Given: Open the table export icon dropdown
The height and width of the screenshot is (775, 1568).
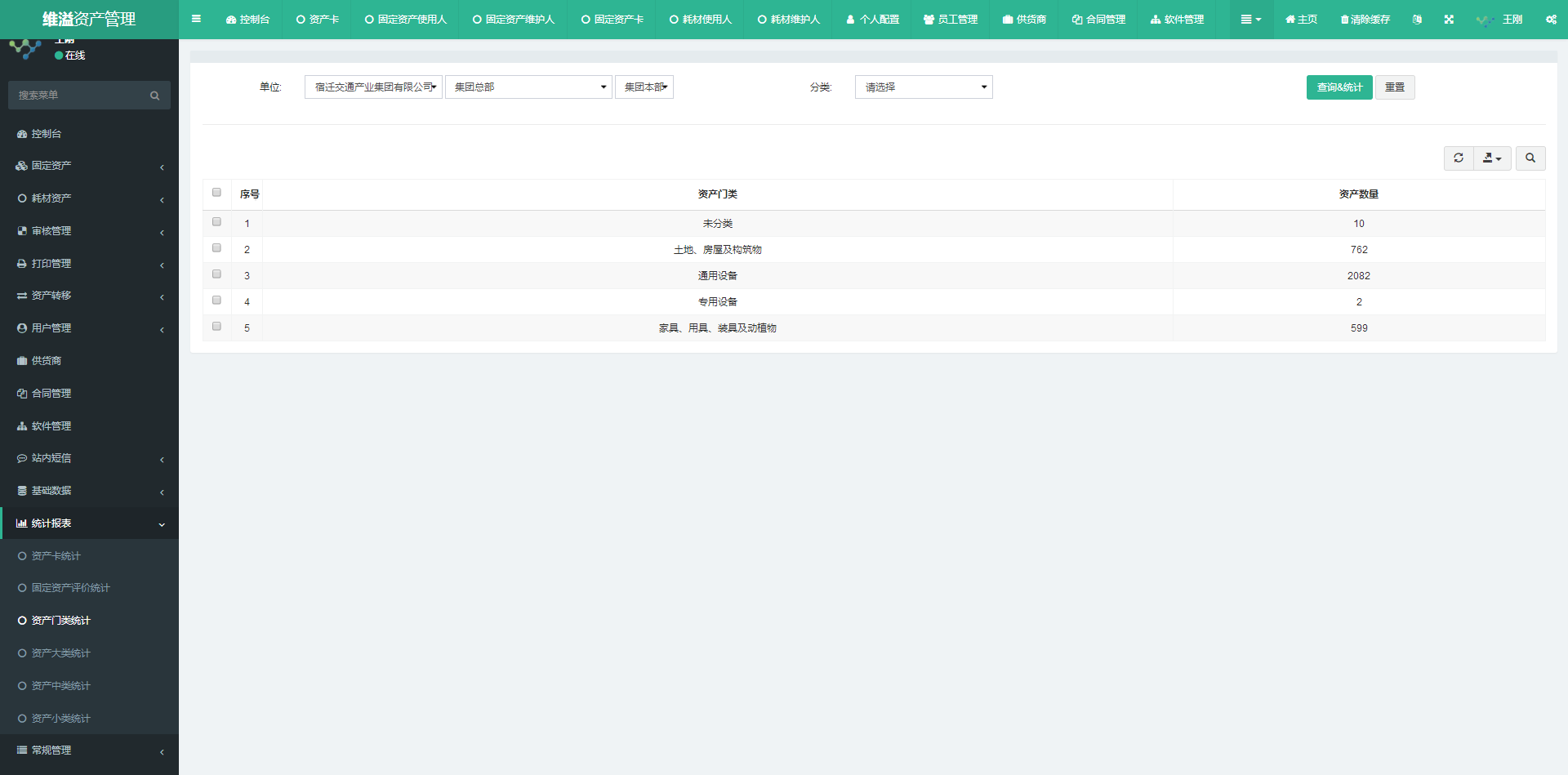Looking at the screenshot, I should click(x=1492, y=158).
